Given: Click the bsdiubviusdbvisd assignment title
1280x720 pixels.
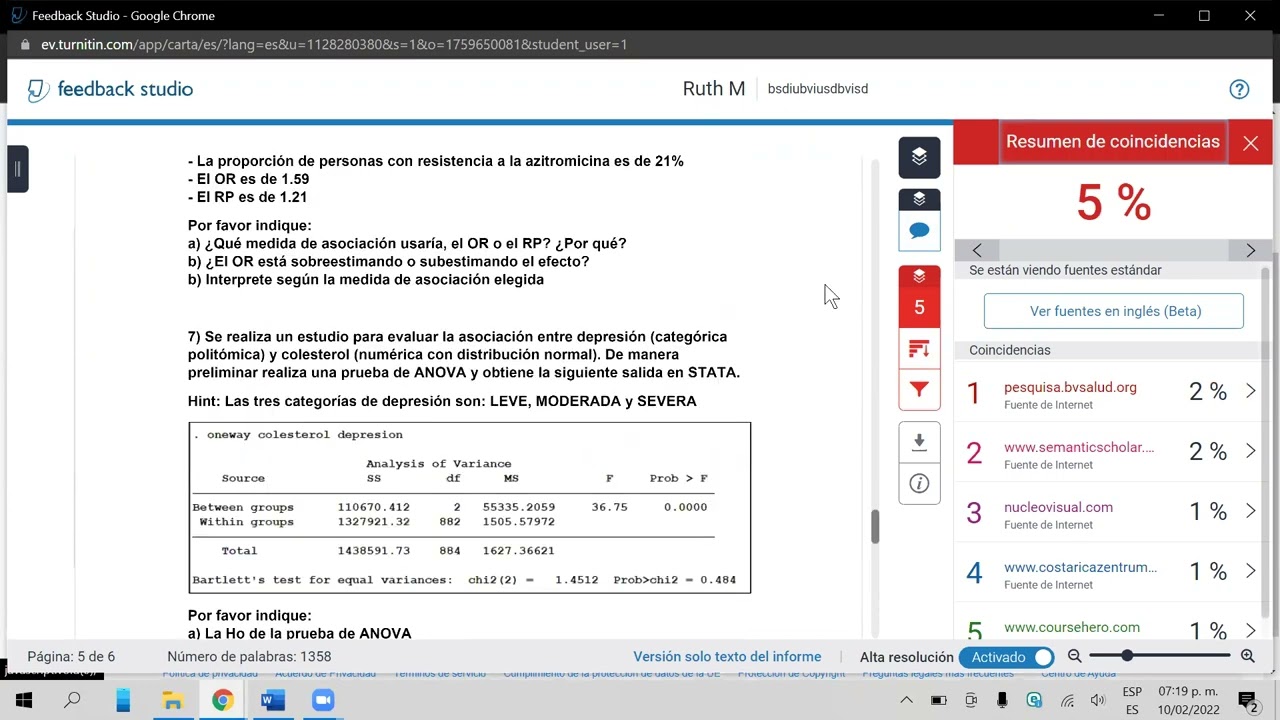Looking at the screenshot, I should click(818, 89).
